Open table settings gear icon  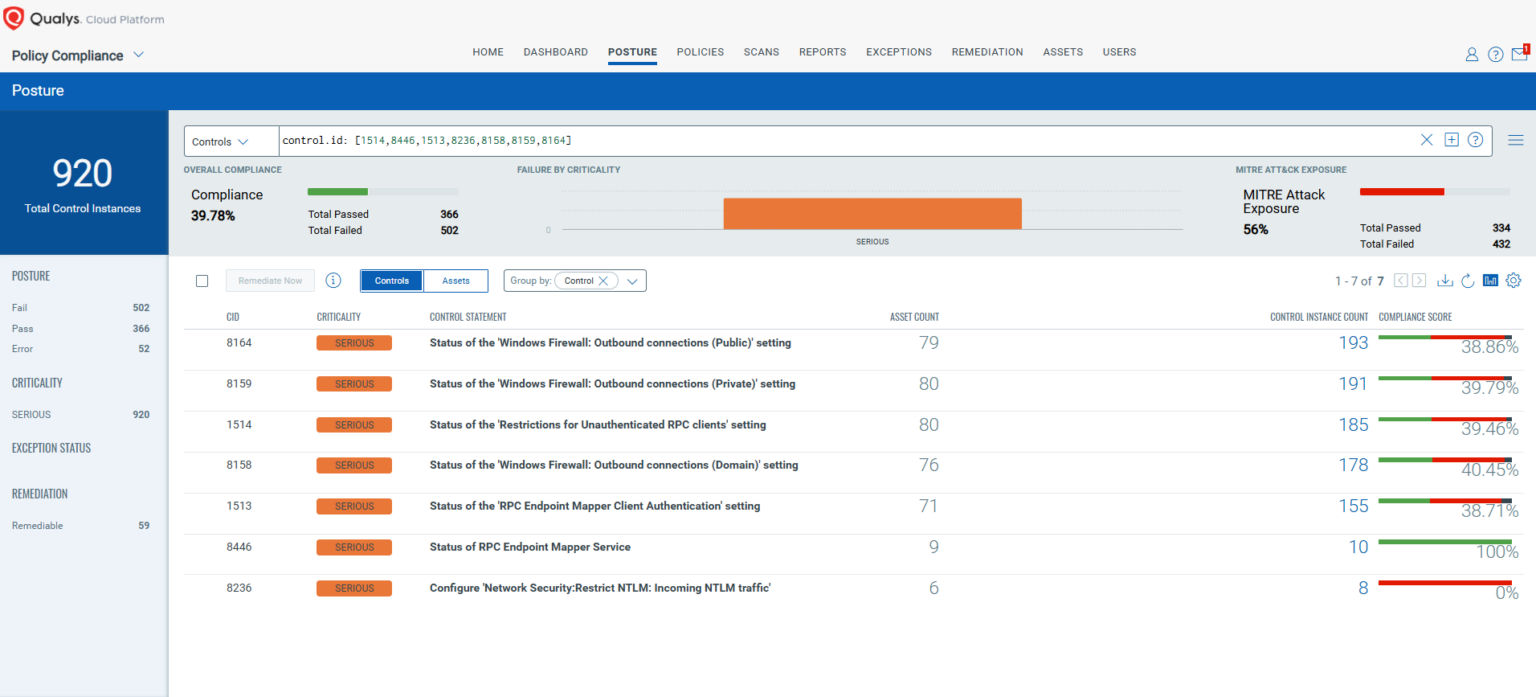click(x=1513, y=281)
